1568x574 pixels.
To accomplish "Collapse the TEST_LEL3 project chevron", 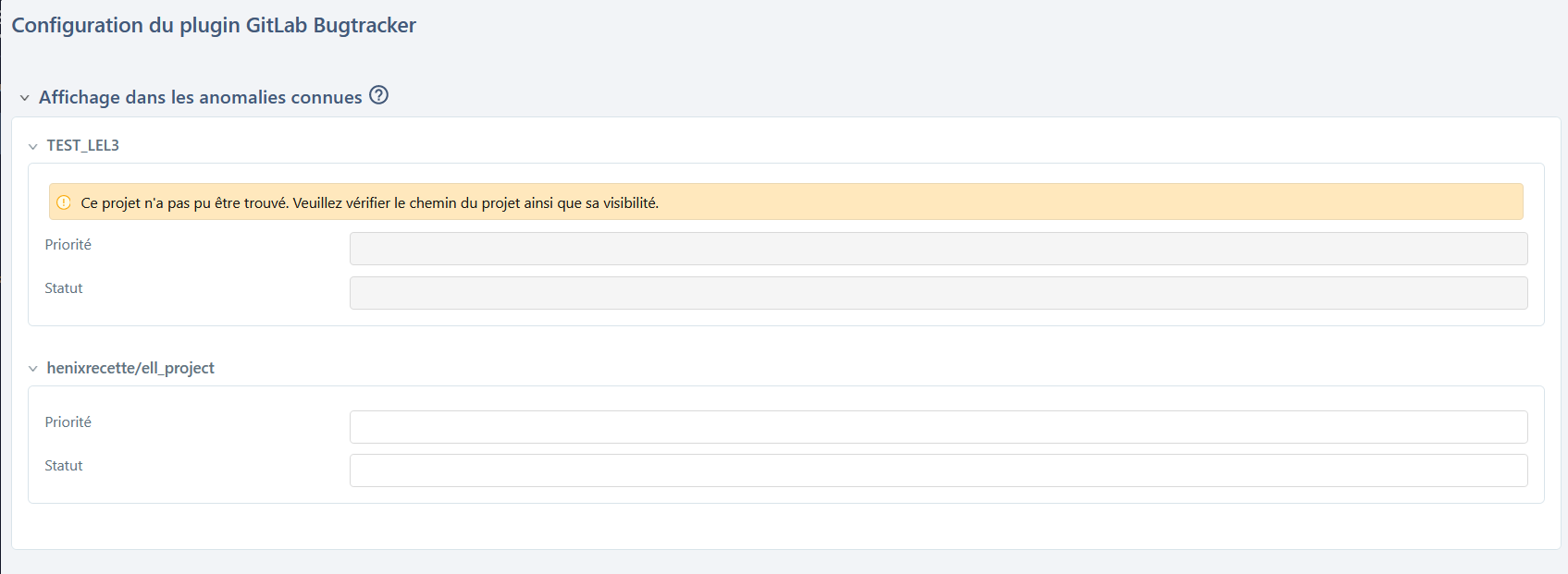I will tap(33, 146).
